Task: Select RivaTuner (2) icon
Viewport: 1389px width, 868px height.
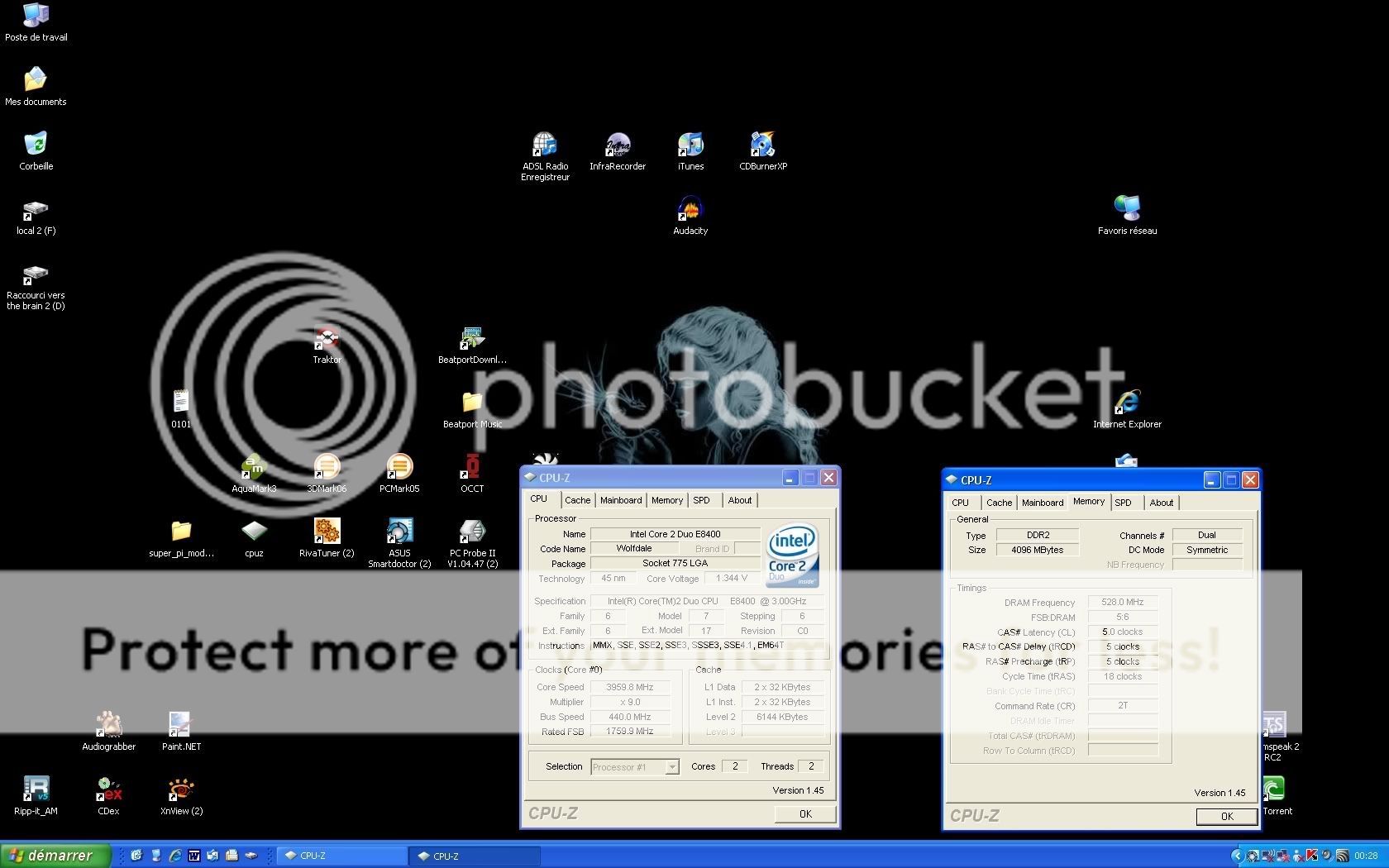Action: tap(327, 537)
